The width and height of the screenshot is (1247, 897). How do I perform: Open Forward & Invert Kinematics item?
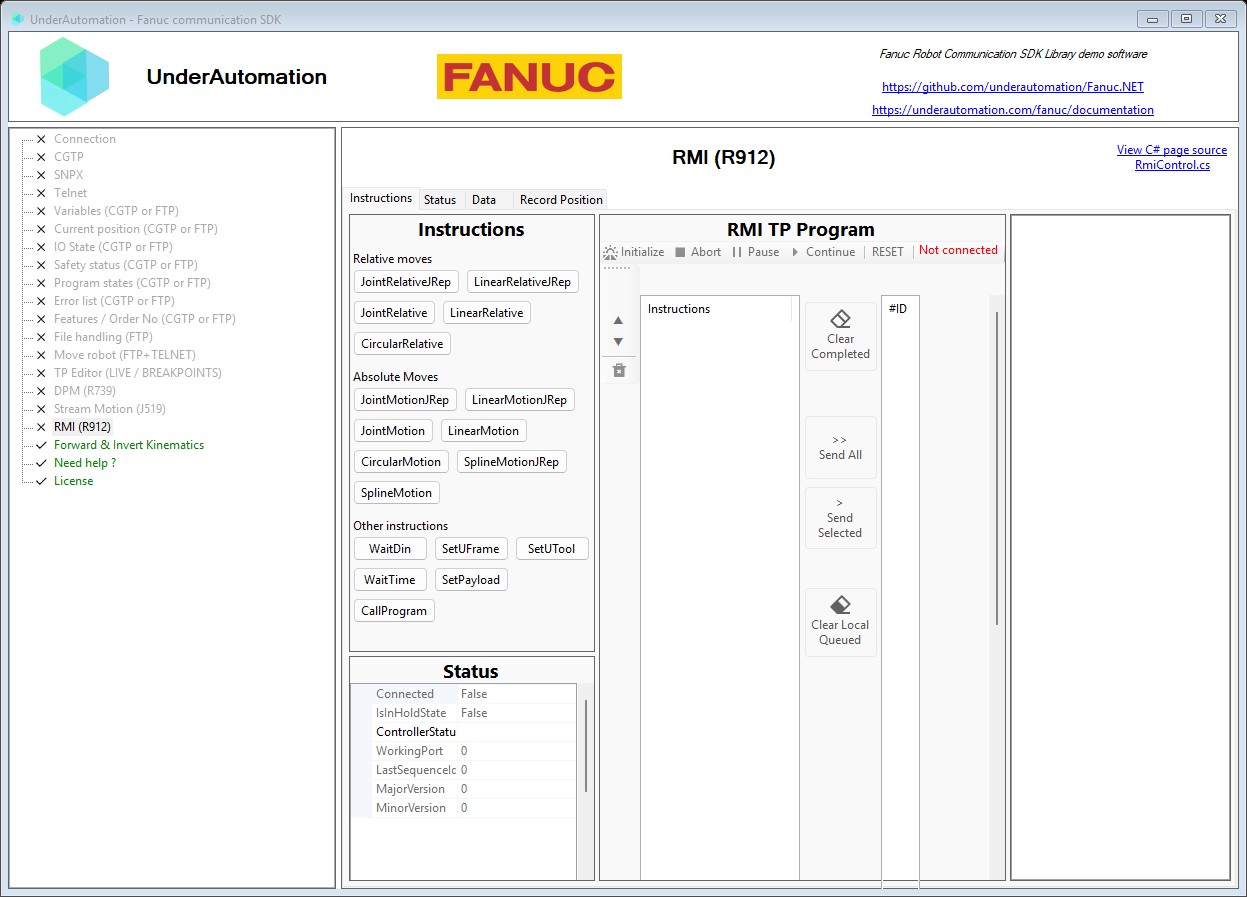129,445
